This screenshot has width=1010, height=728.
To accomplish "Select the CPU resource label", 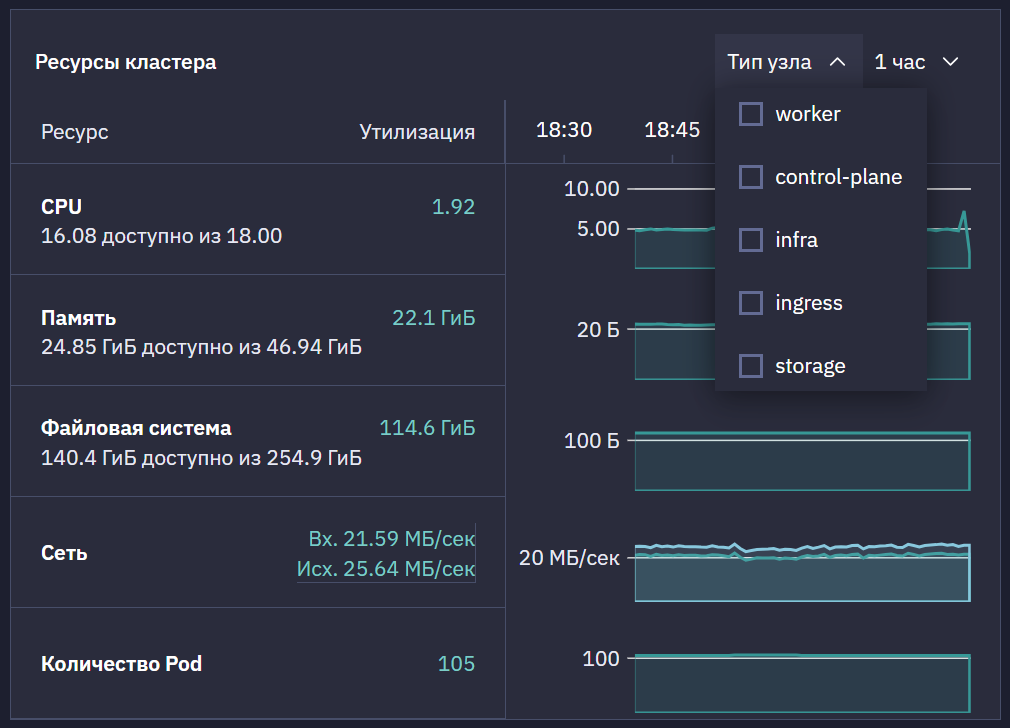I will pos(61,207).
